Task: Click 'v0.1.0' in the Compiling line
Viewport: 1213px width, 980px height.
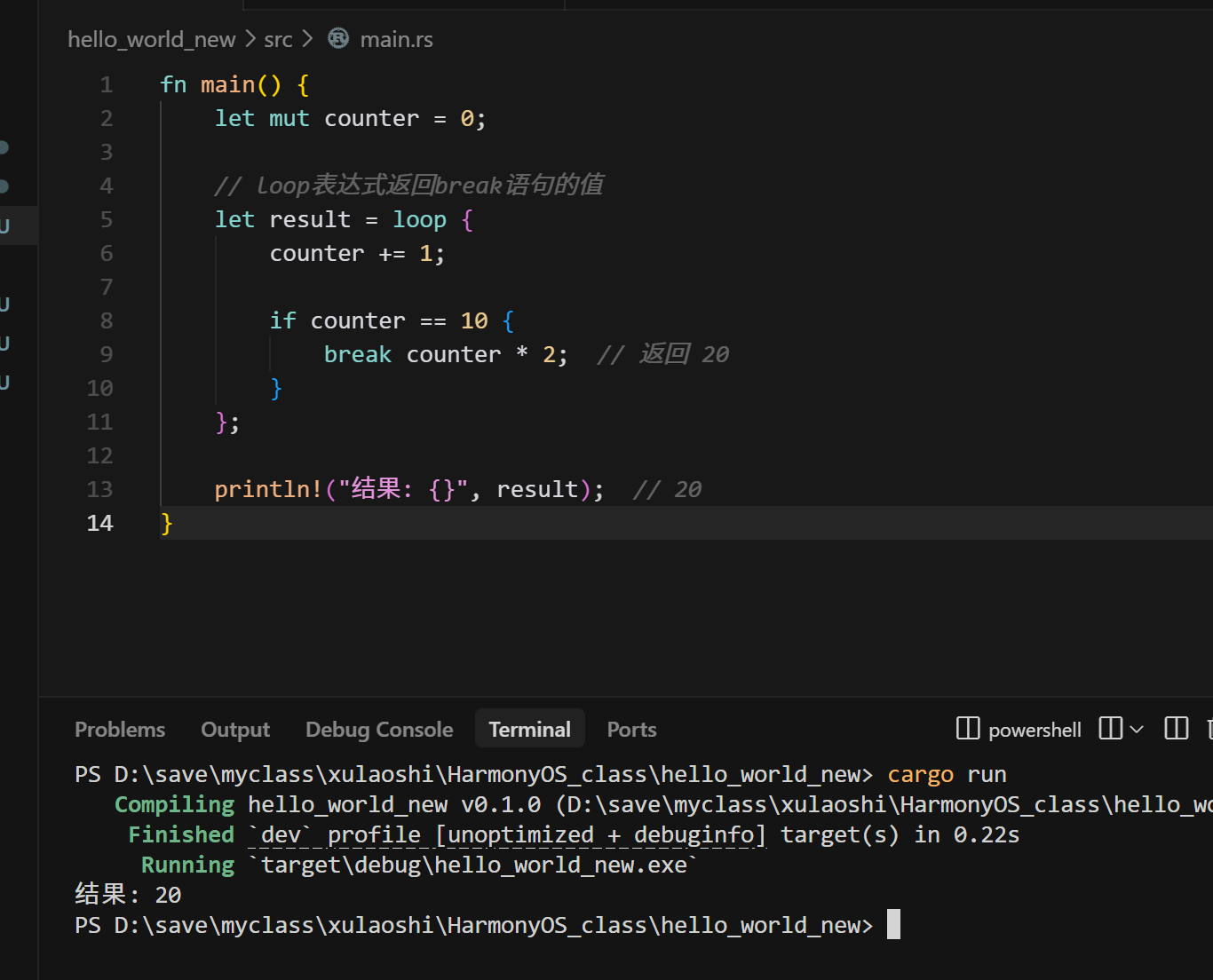Action: [501, 805]
